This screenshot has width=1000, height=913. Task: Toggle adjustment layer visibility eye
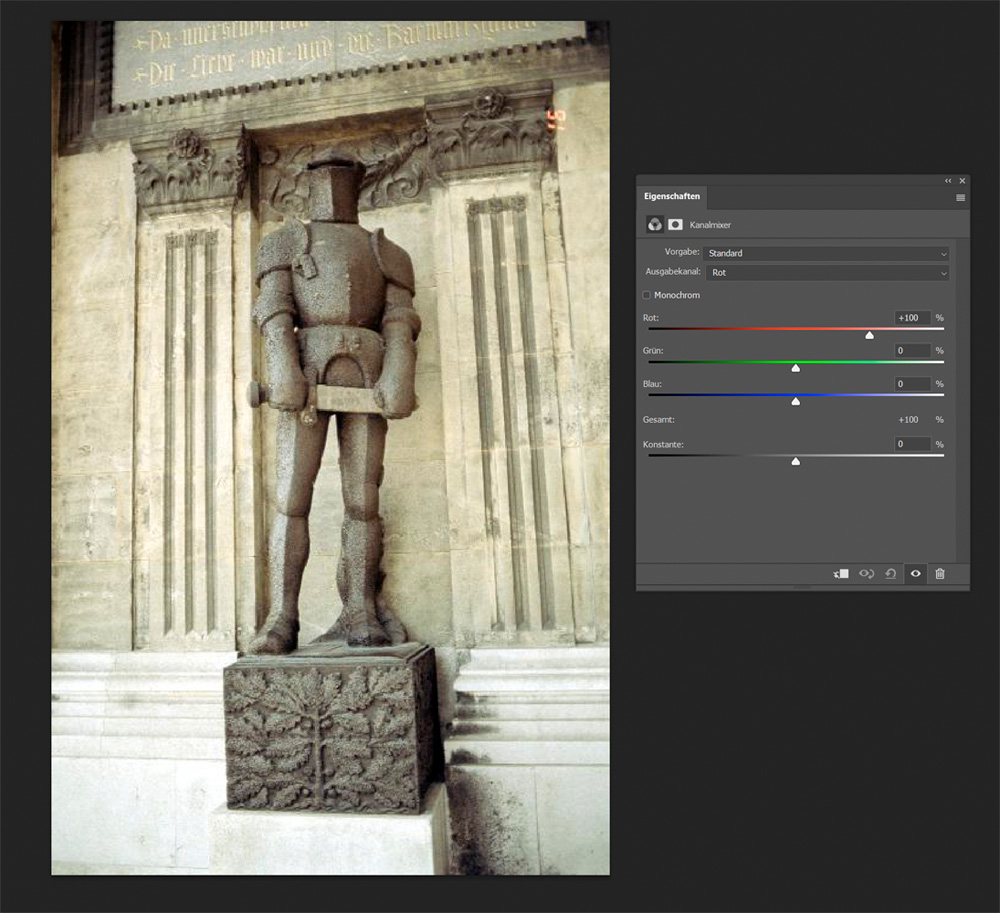tap(915, 574)
